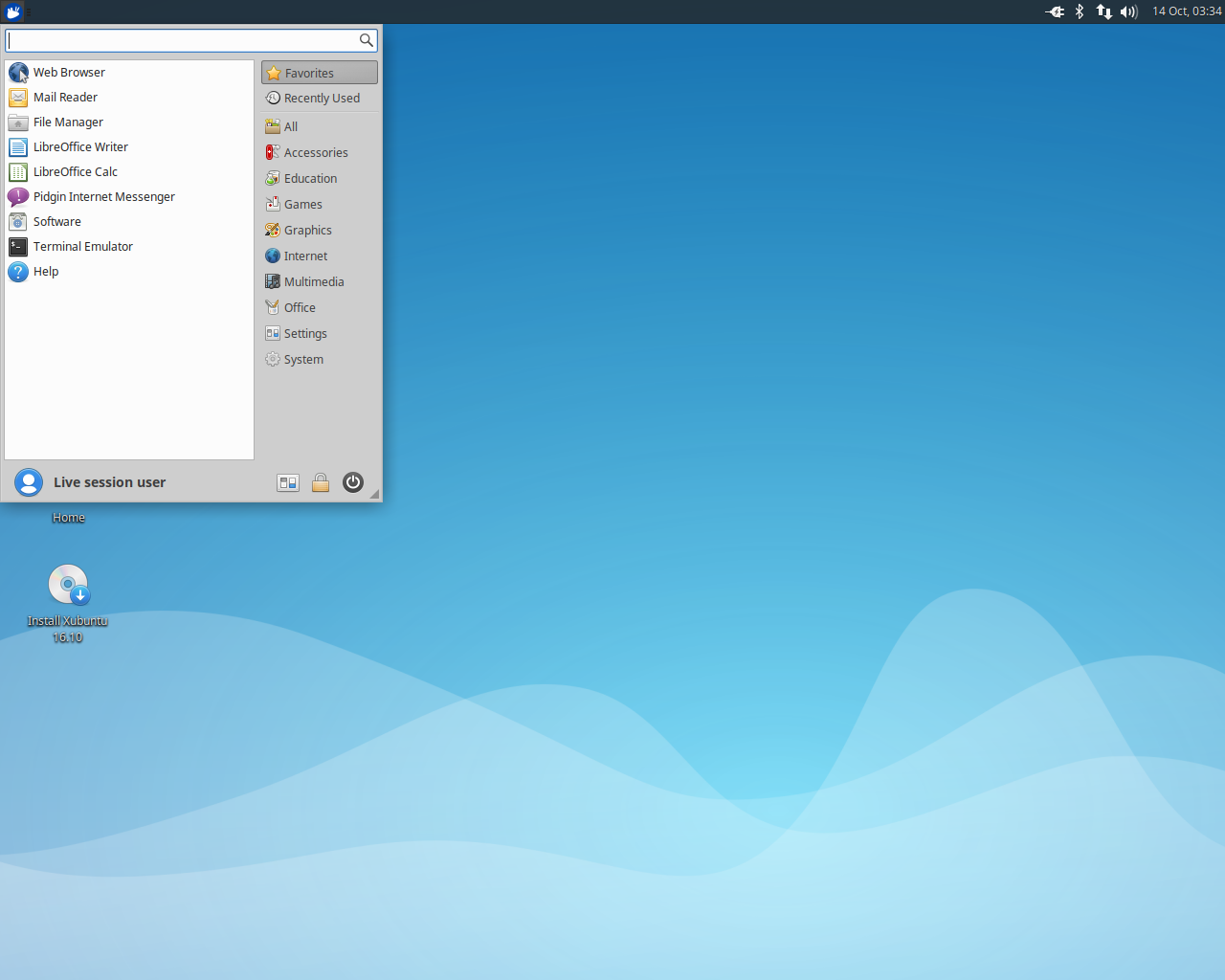This screenshot has height=980, width=1225.
Task: Click the Whisker menu button
Action: [x=13, y=11]
